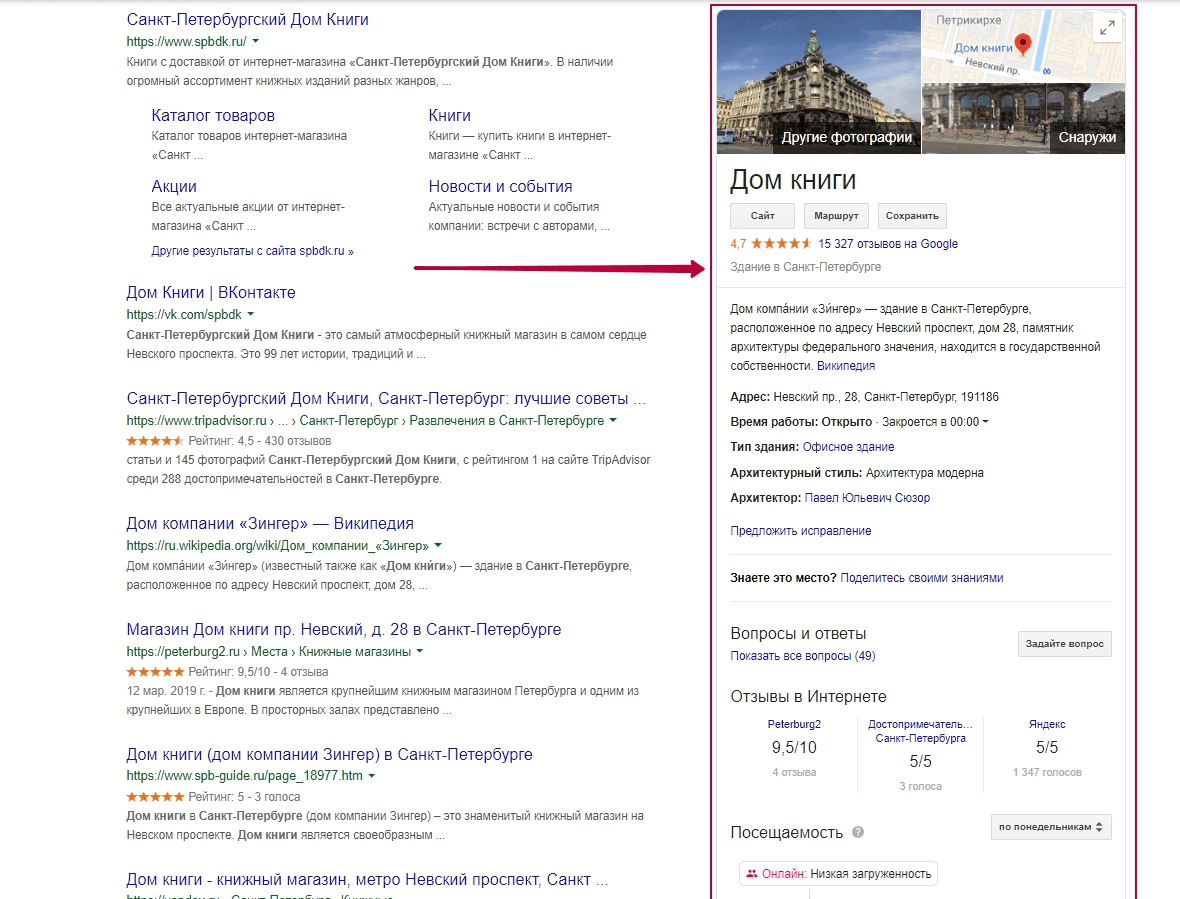Open the Peterburg2 review source link
Image resolution: width=1180 pixels, height=899 pixels.
(794, 724)
